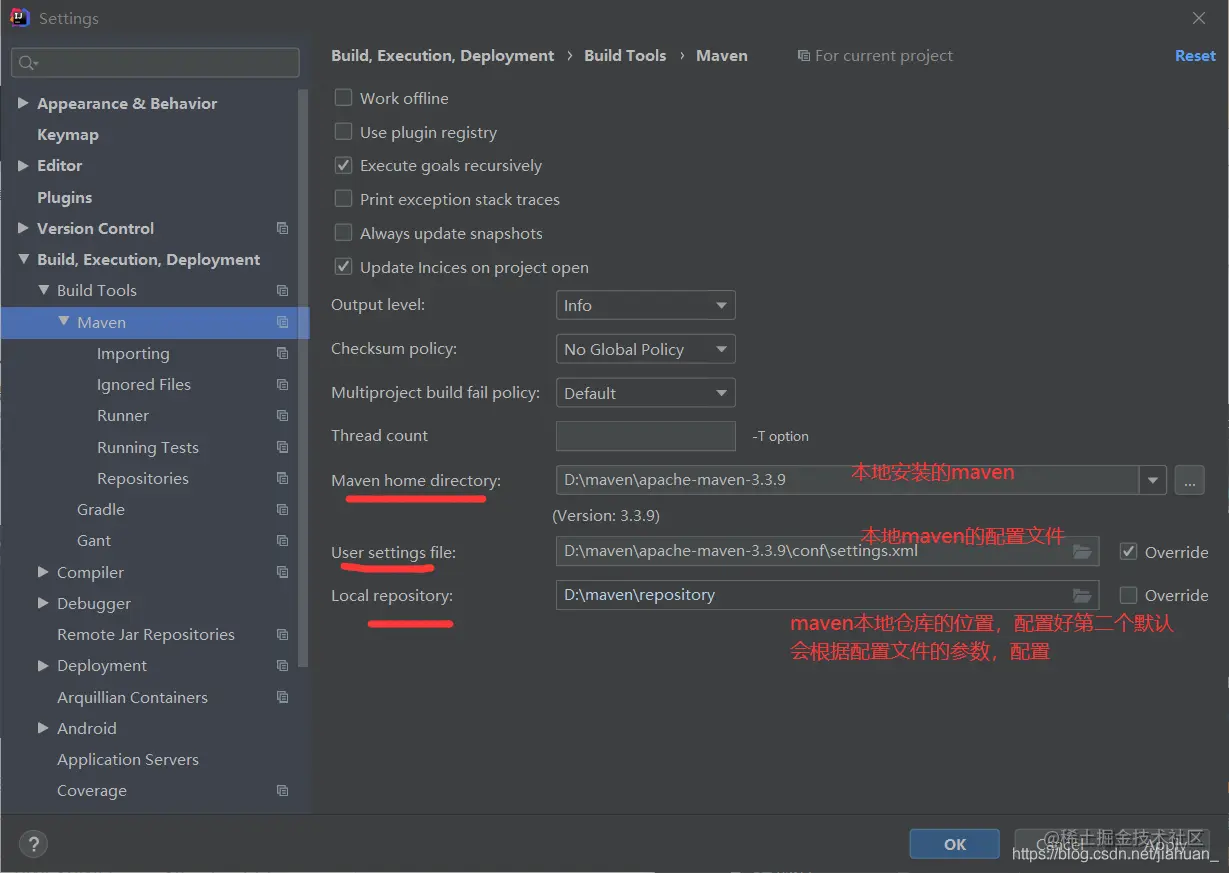The height and width of the screenshot is (873, 1229).
Task: Open Application Servers settings
Action: tap(128, 759)
